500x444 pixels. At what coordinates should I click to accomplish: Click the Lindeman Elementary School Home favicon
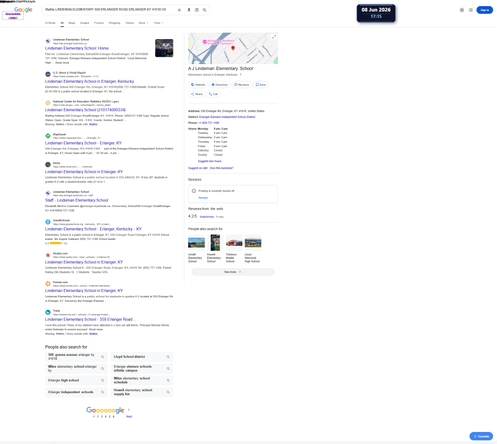click(x=48, y=41)
